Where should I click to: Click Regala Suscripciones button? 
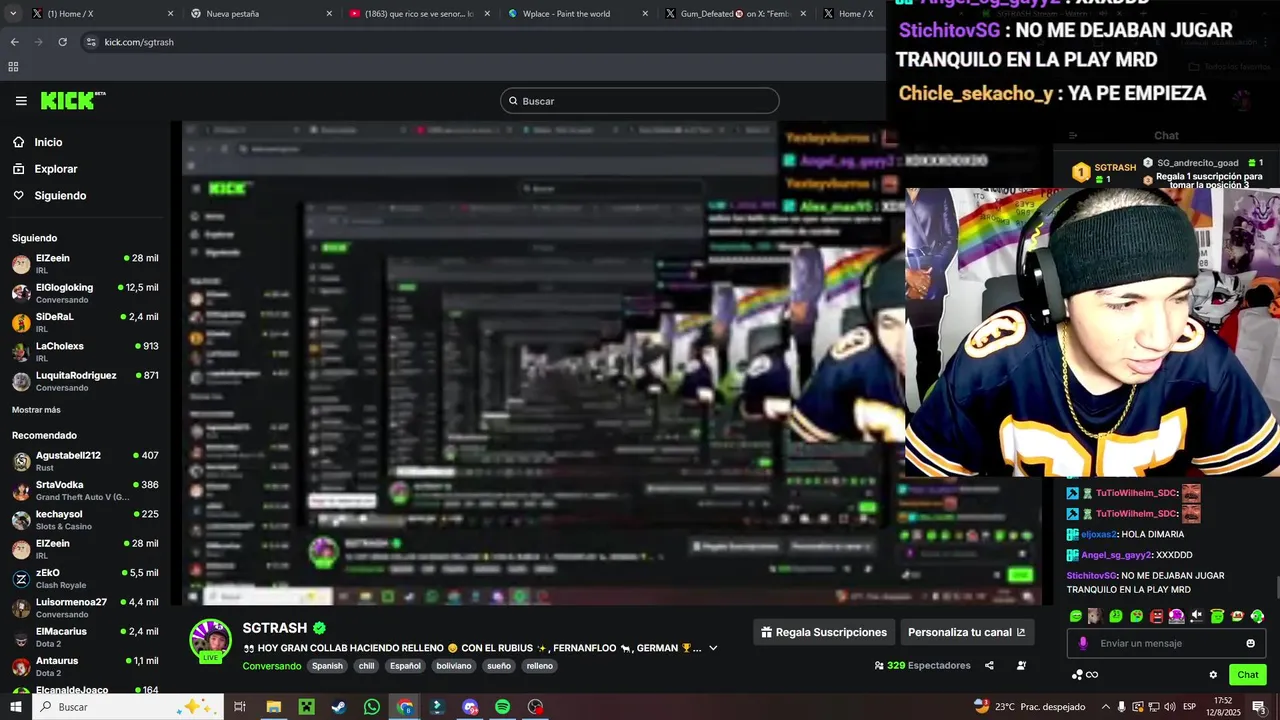tap(824, 632)
